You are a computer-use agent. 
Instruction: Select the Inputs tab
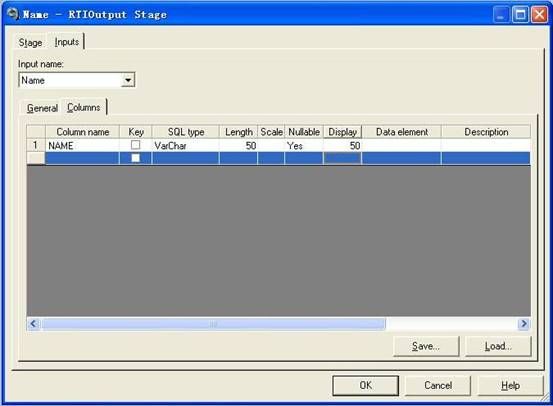tap(67, 42)
